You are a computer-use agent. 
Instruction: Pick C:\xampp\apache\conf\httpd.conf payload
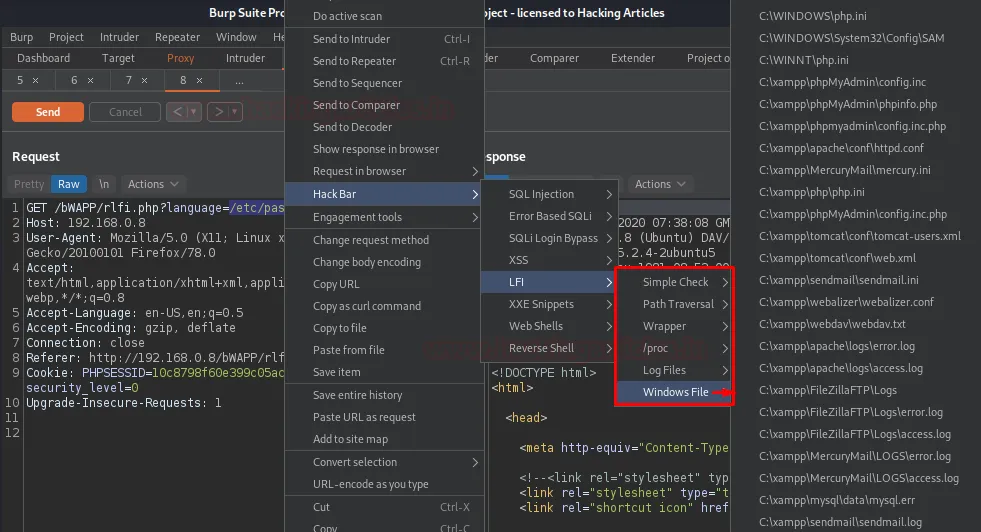click(841, 148)
